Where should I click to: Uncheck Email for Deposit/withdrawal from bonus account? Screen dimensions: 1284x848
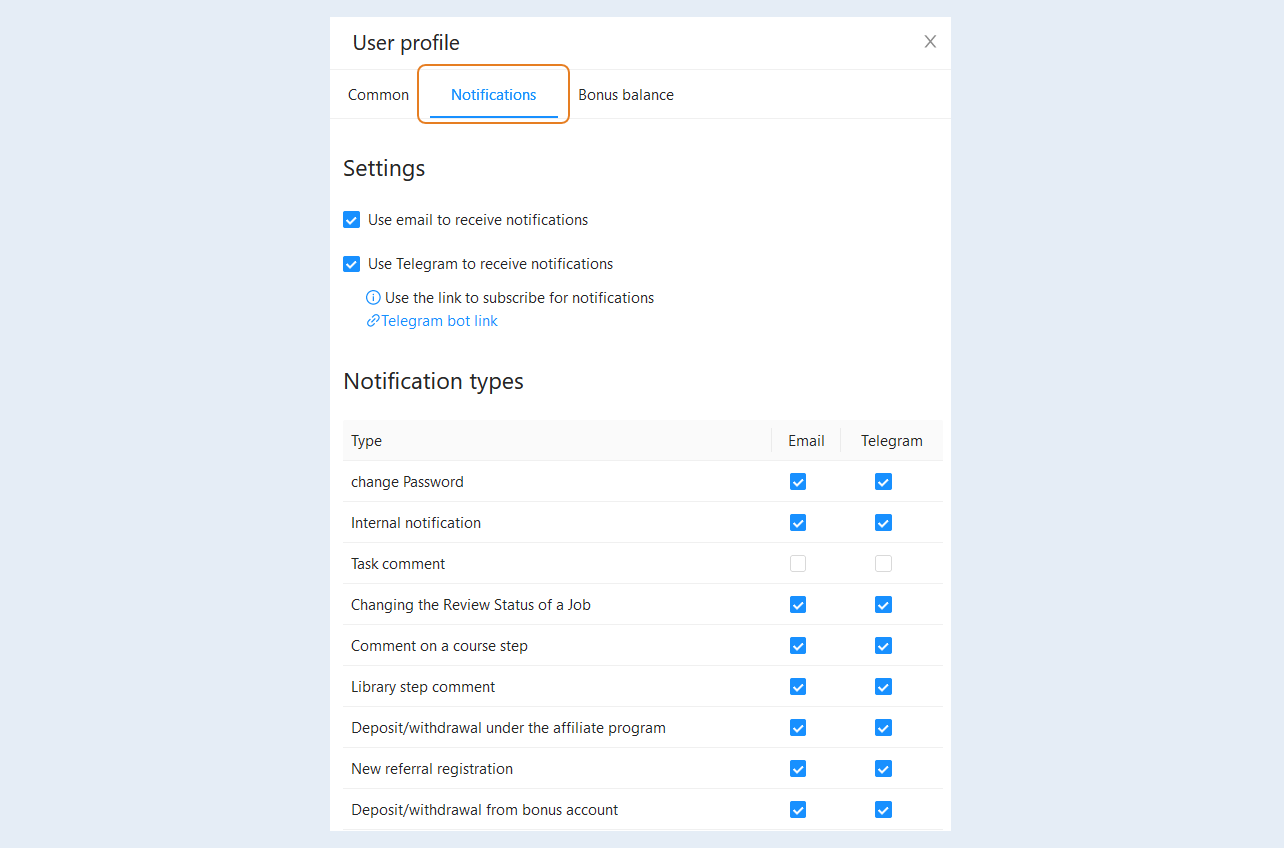(x=798, y=810)
